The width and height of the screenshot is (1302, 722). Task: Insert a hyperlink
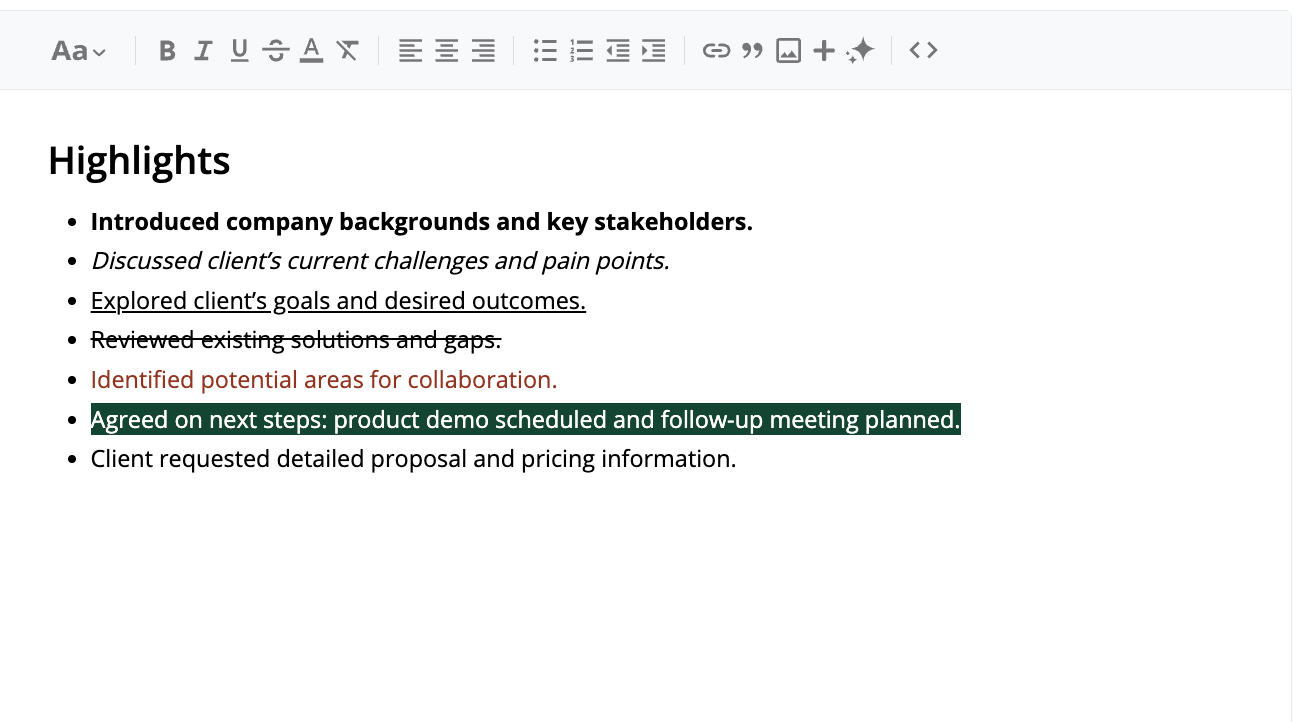tap(716, 51)
